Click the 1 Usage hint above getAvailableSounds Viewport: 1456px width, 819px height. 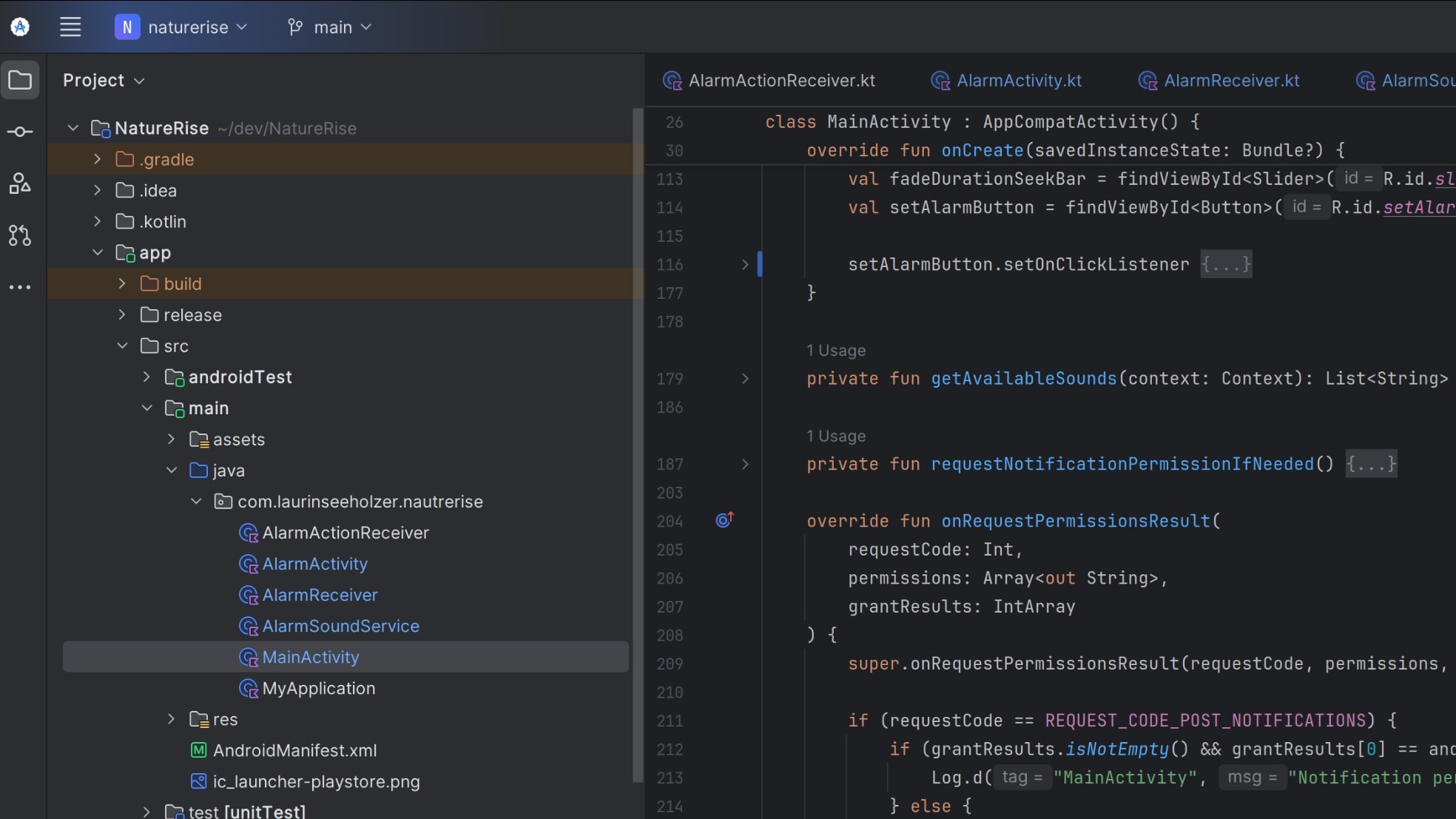[836, 351]
